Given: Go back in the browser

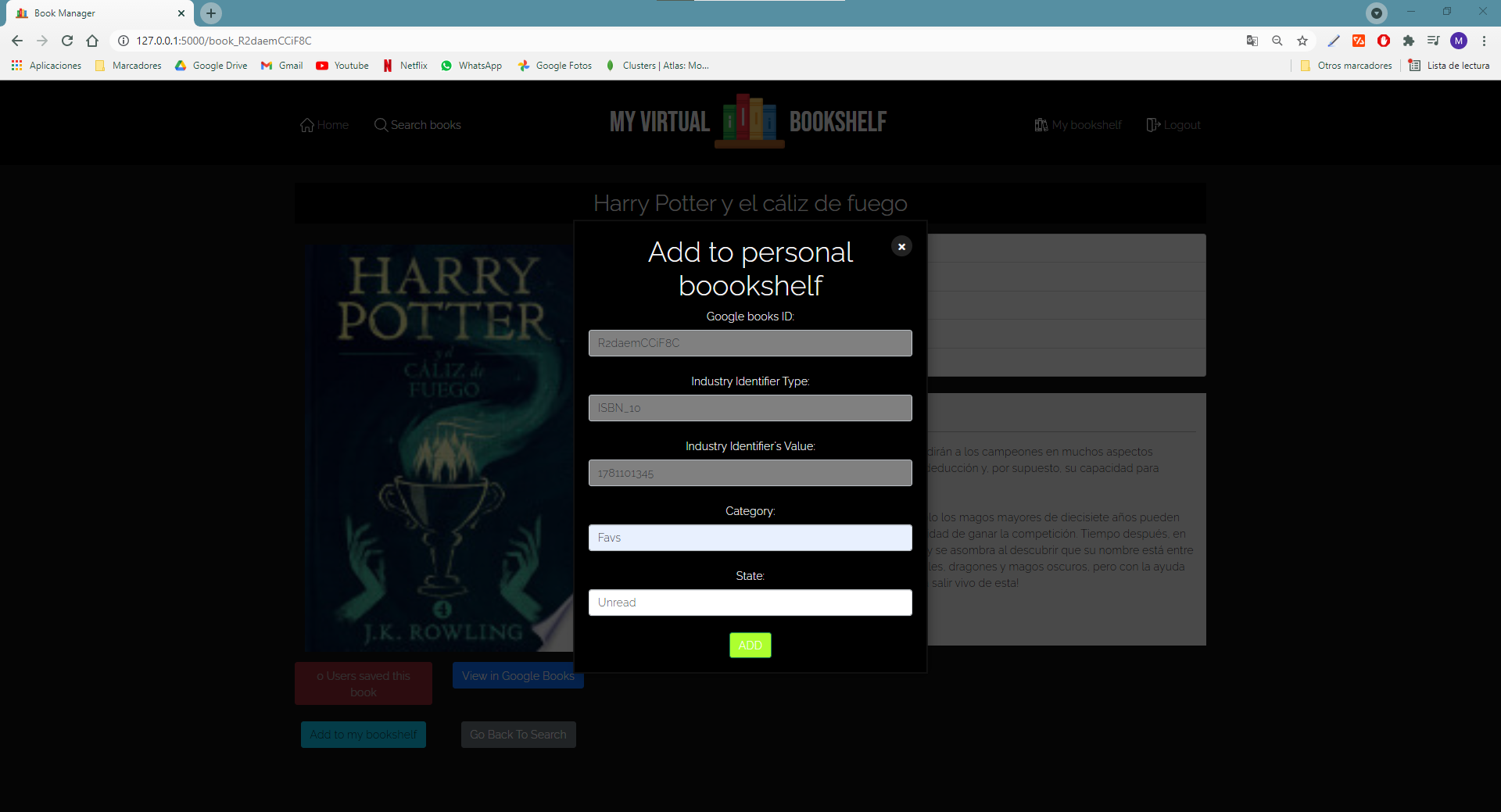Looking at the screenshot, I should [17, 41].
